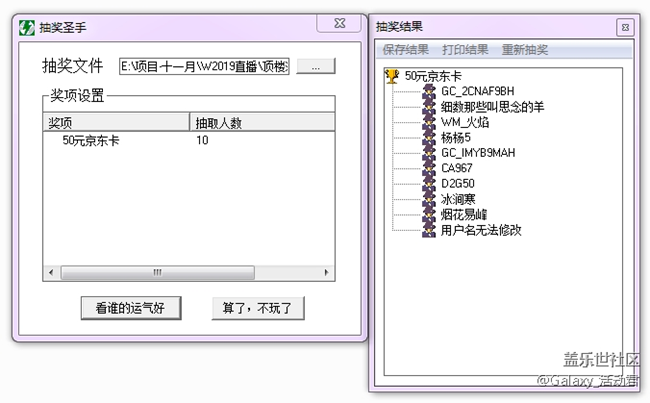Select winner CA967 in results
Screen dimensions: 650x403
tap(456, 168)
